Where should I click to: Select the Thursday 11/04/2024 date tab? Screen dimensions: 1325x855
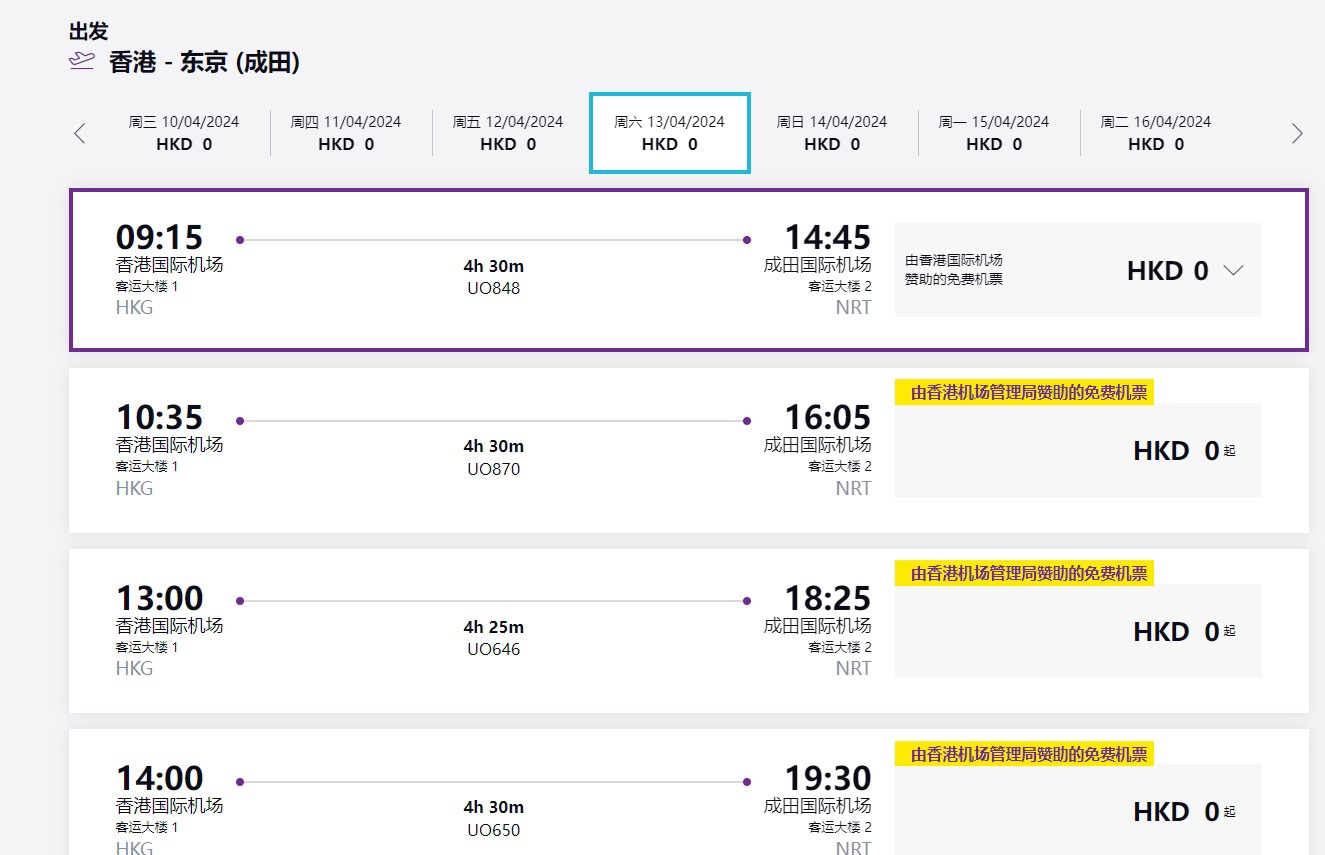click(346, 133)
